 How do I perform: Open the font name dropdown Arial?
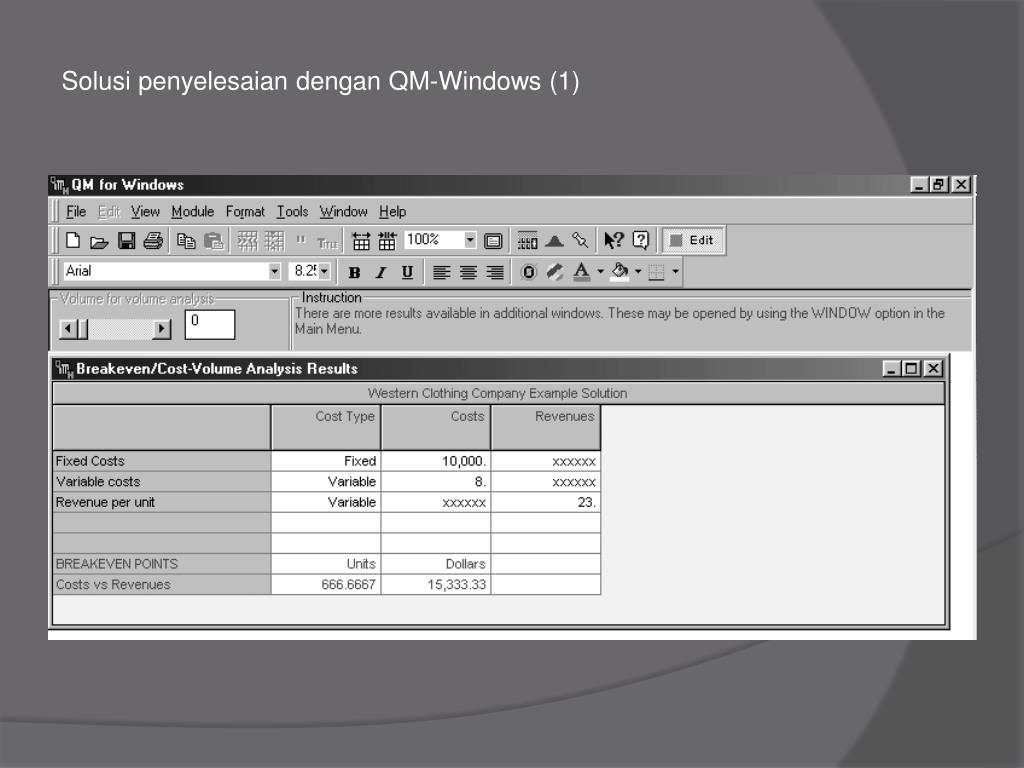pyautogui.click(x=275, y=272)
